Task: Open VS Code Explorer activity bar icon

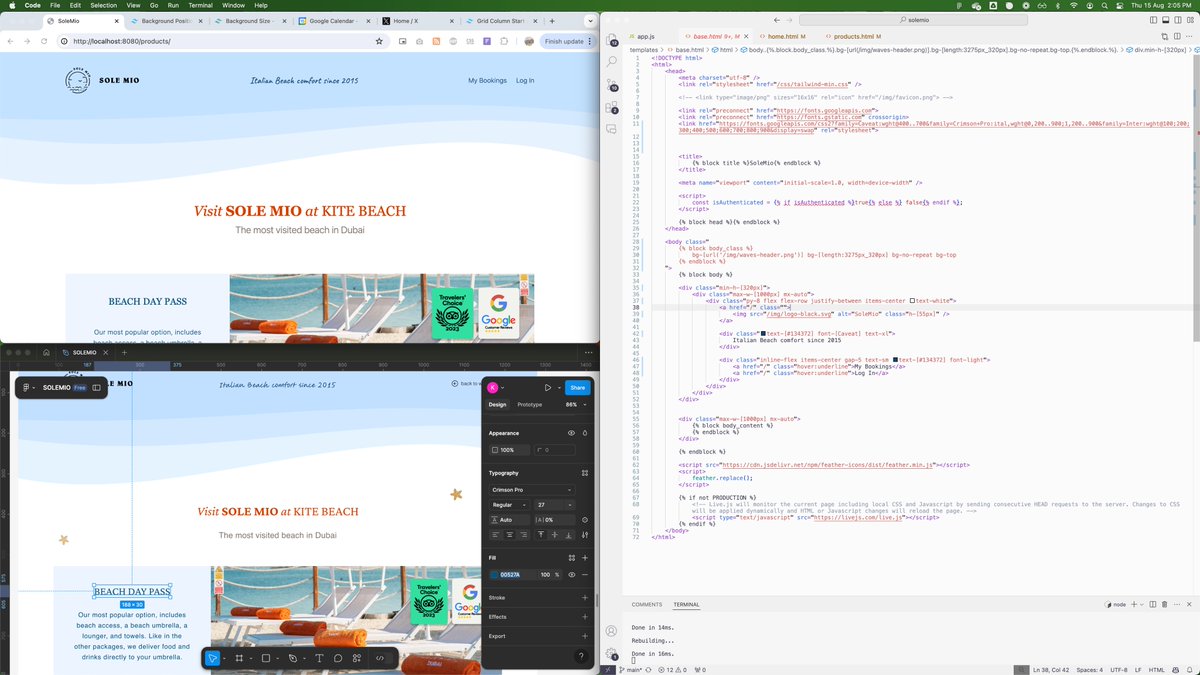Action: (x=611, y=41)
